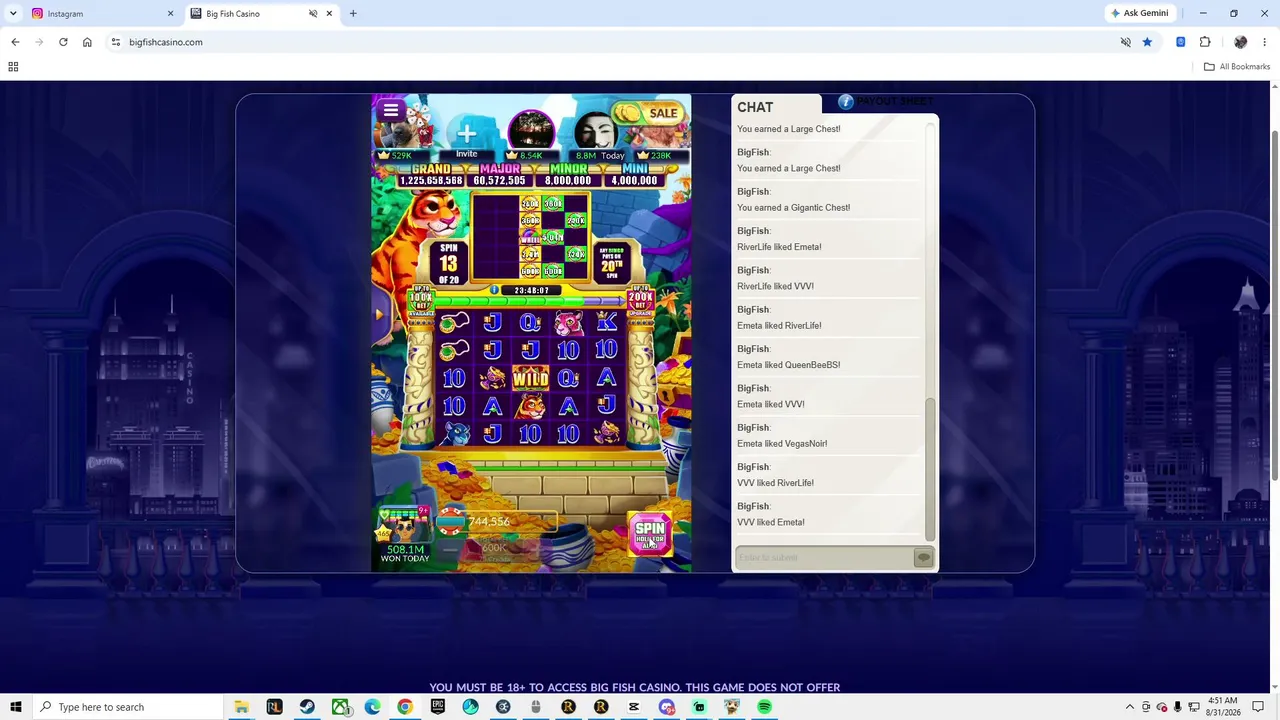The height and width of the screenshot is (720, 1280).
Task: Send chat message with speech bubble button
Action: [x=923, y=557]
